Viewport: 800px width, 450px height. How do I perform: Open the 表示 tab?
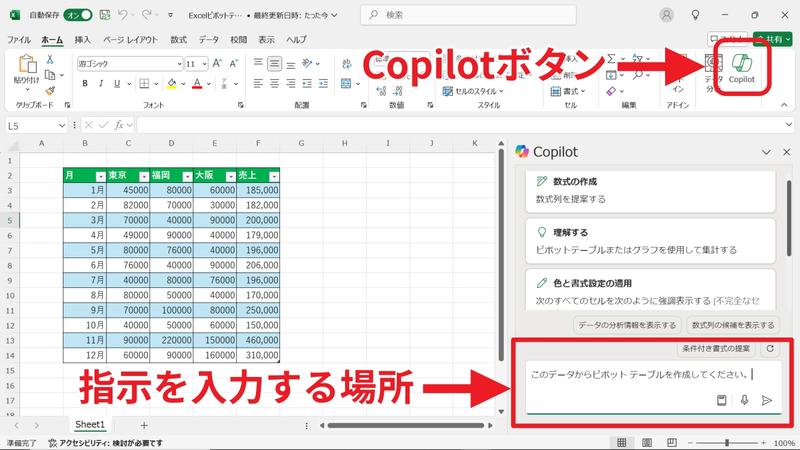266,39
